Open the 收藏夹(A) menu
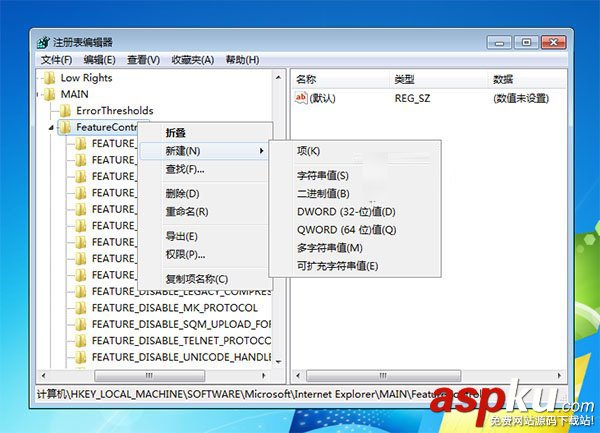This screenshot has width=600, height=433. pos(192,60)
